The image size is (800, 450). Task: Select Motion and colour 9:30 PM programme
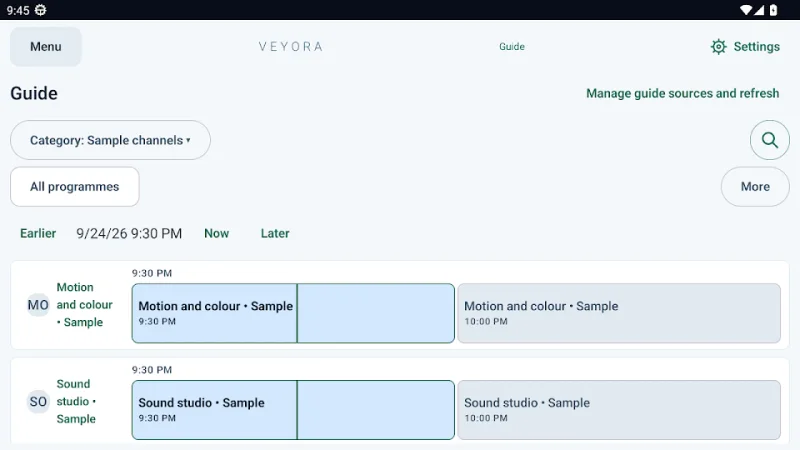pyautogui.click(x=293, y=313)
